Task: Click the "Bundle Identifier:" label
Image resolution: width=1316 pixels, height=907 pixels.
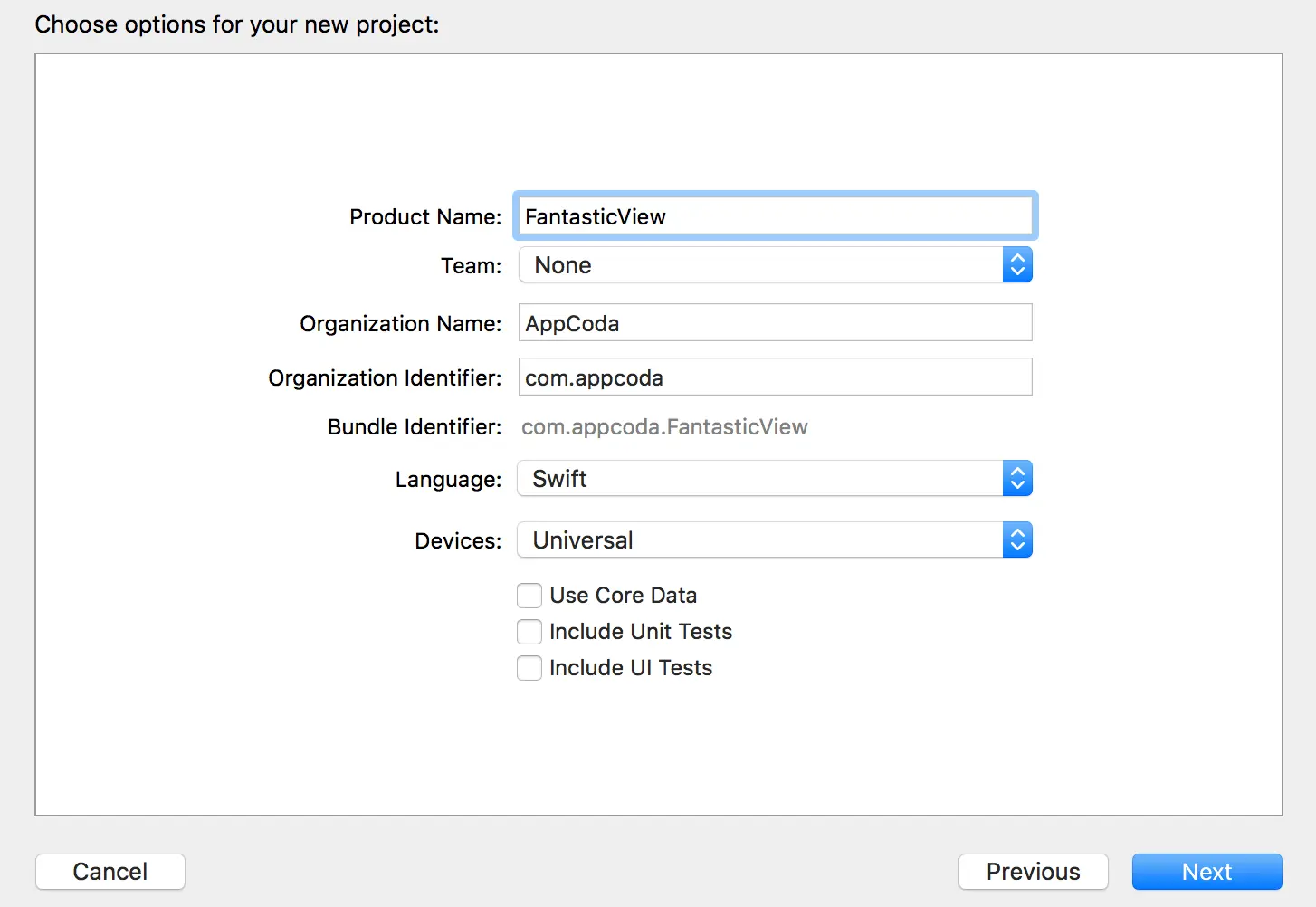Action: pos(415,427)
